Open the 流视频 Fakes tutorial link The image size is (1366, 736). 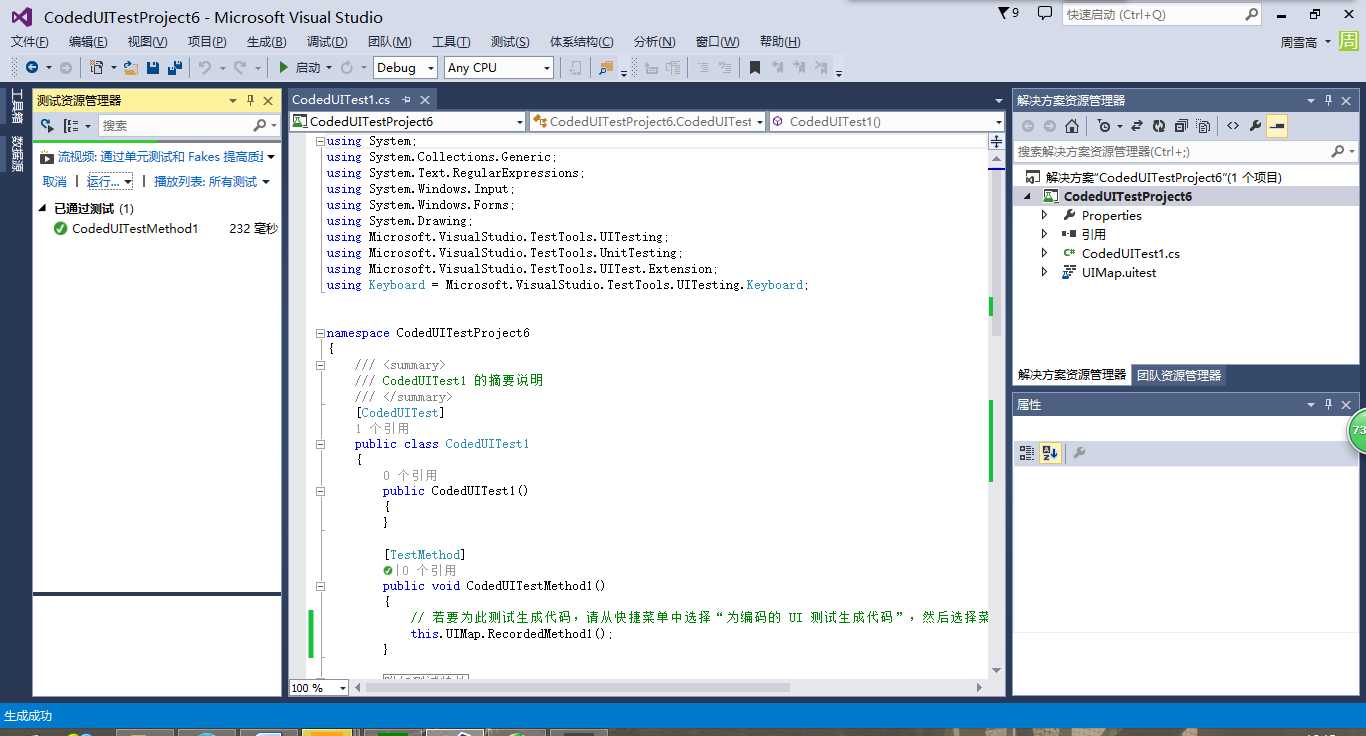(160, 157)
